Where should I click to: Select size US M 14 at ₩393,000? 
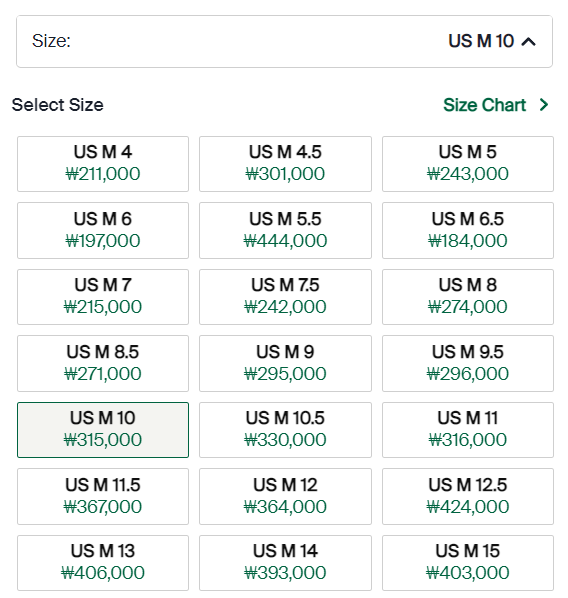click(285, 563)
